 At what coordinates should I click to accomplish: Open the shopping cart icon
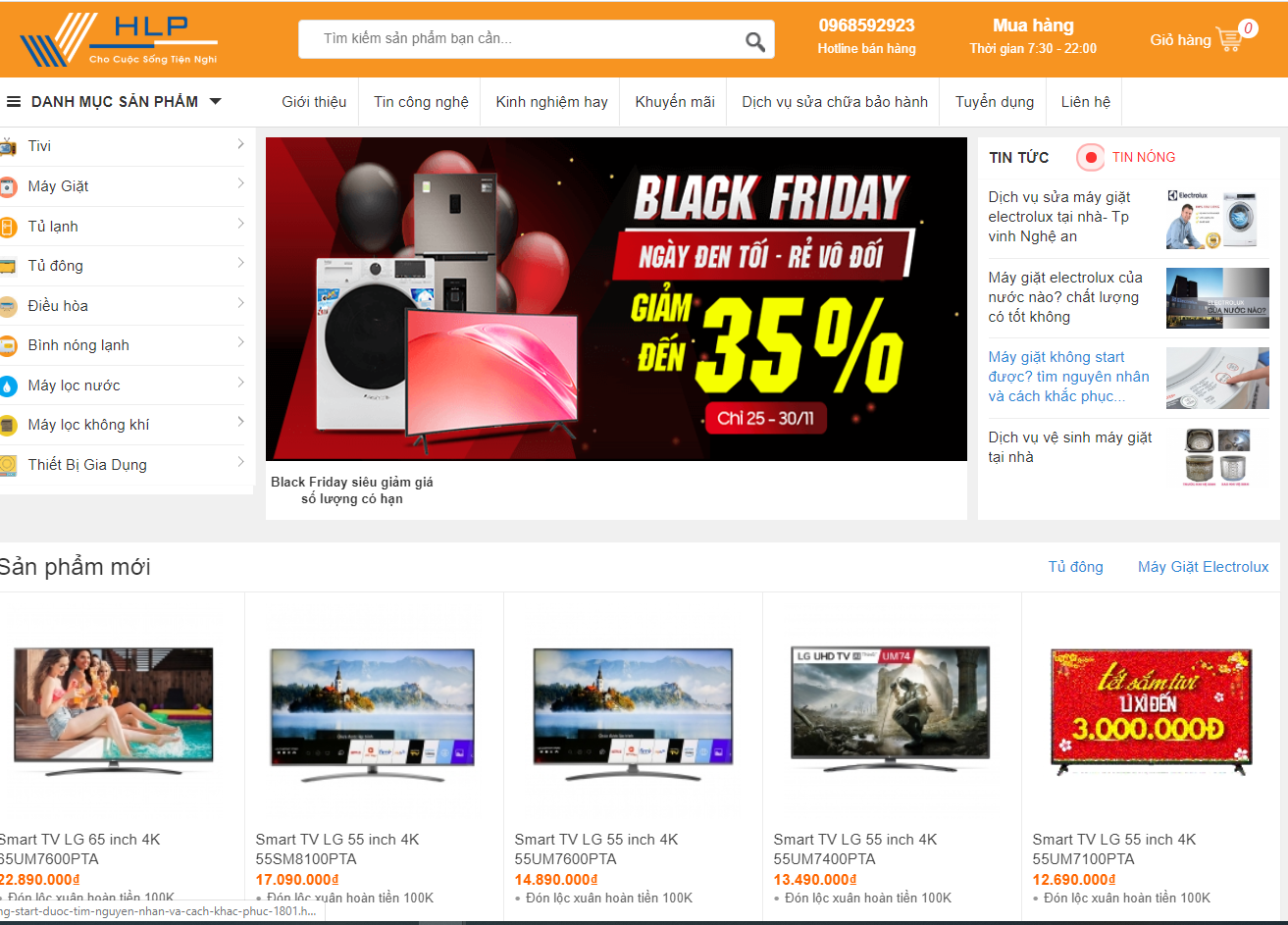[x=1228, y=39]
